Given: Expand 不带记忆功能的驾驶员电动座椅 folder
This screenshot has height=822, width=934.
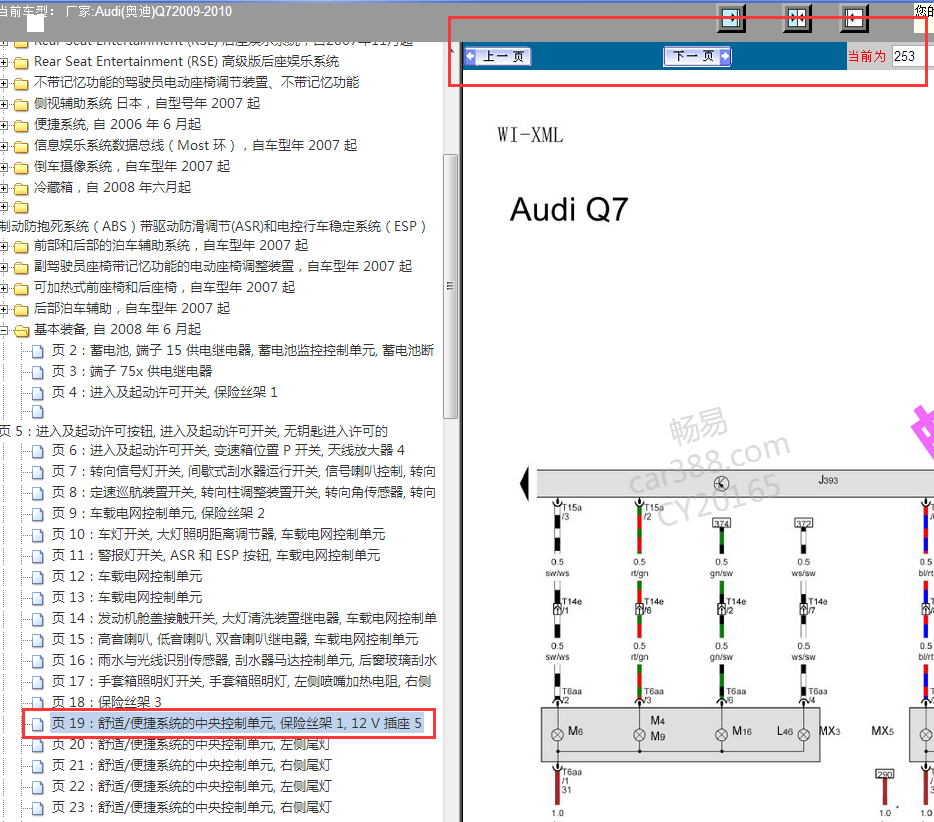Looking at the screenshot, I should (4, 83).
